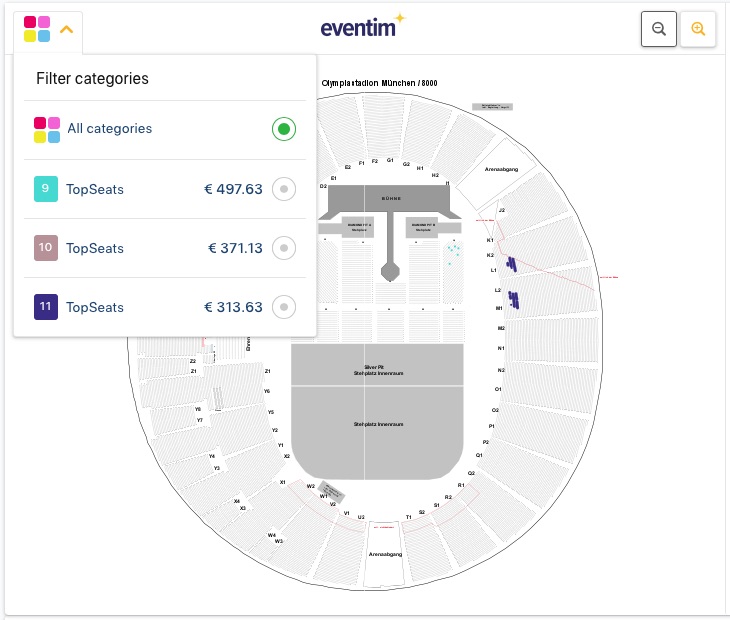Viewport: 730px width, 620px height.
Task: Click the four-color category filter icon
Action: [37, 29]
